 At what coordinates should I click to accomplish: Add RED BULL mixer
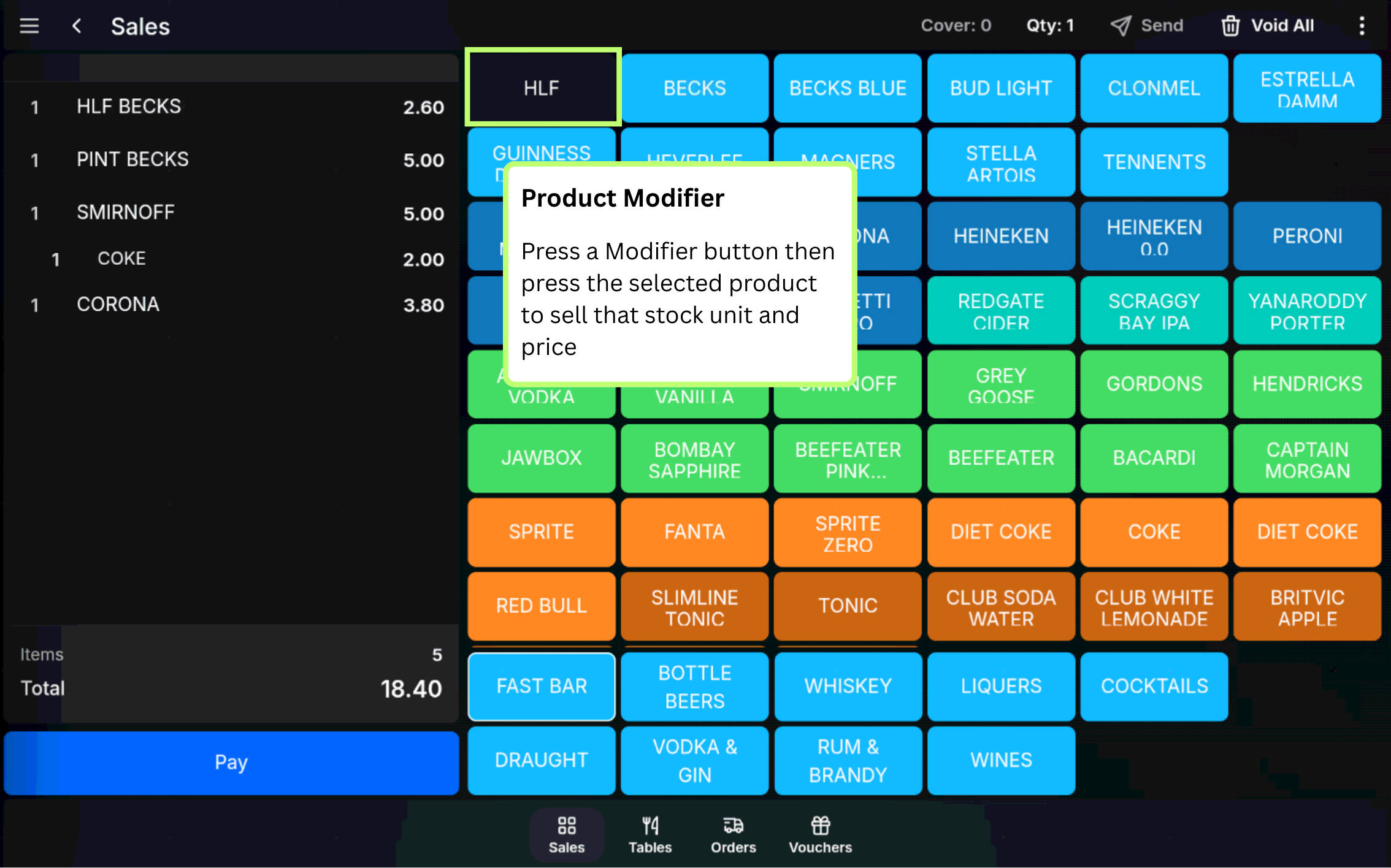(x=542, y=606)
